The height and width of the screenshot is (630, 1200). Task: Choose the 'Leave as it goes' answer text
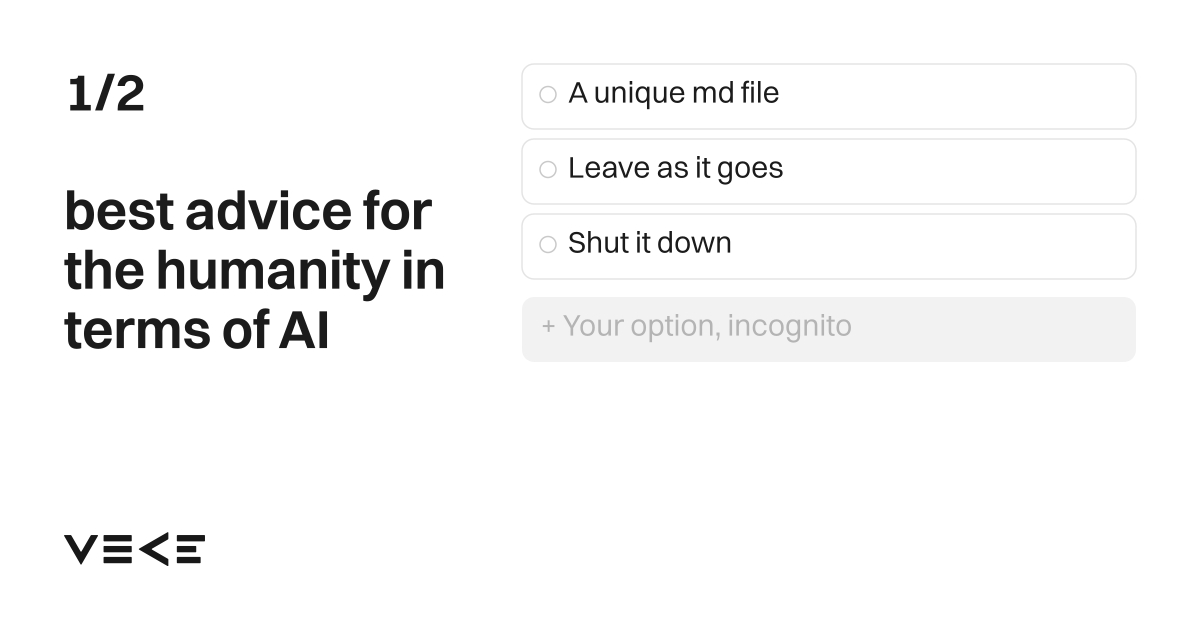tap(675, 168)
